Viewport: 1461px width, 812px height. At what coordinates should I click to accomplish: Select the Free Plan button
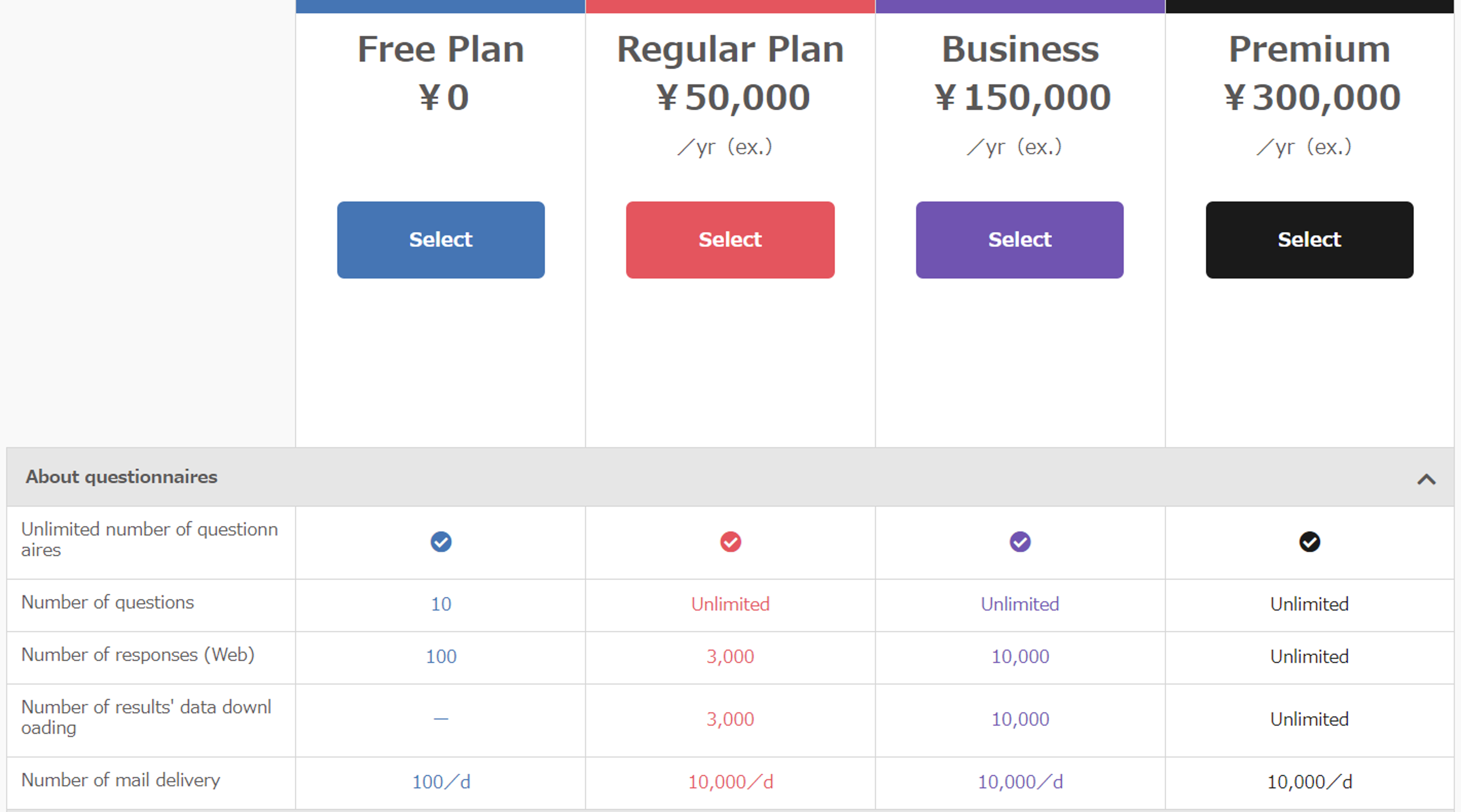coord(441,240)
